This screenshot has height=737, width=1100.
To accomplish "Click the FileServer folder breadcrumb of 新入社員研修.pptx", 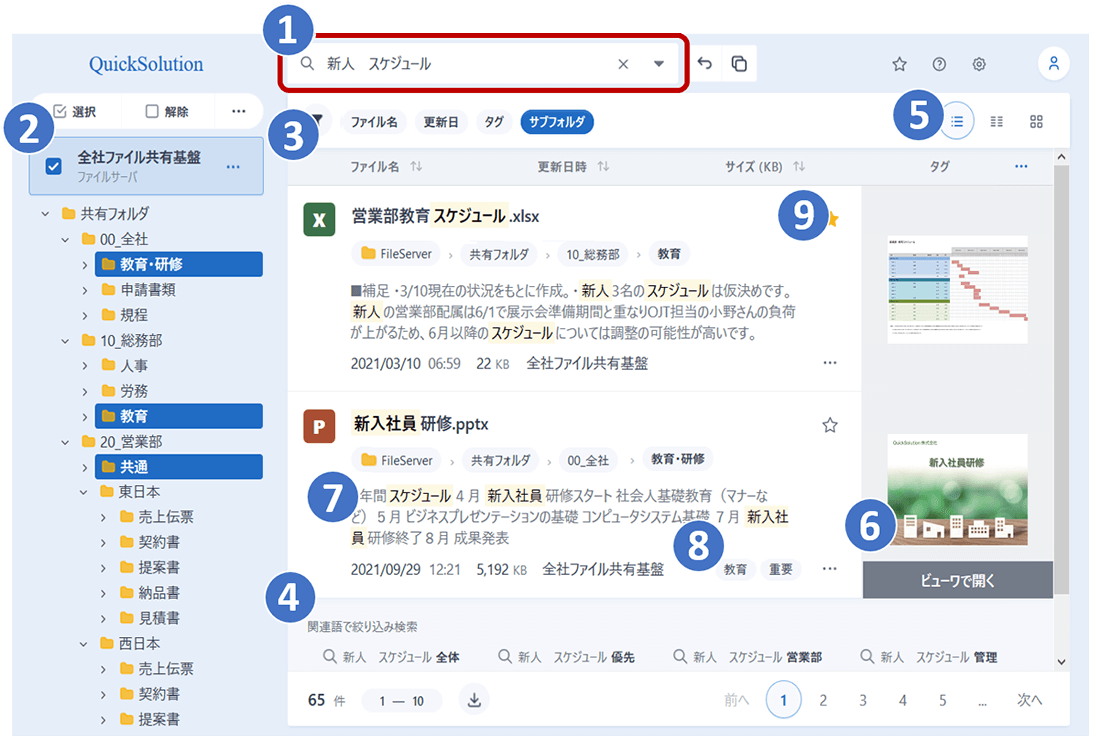I will [x=397, y=460].
